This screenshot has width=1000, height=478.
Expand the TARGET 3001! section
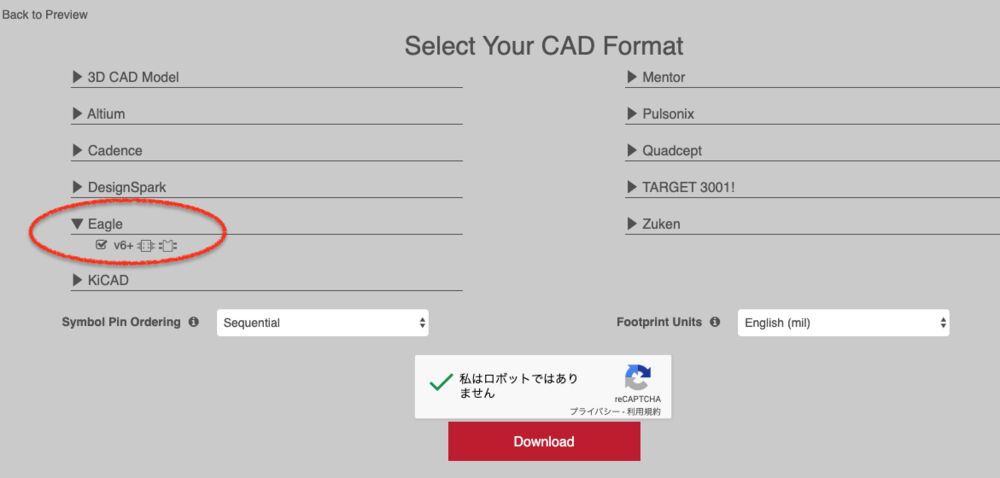pos(812,187)
